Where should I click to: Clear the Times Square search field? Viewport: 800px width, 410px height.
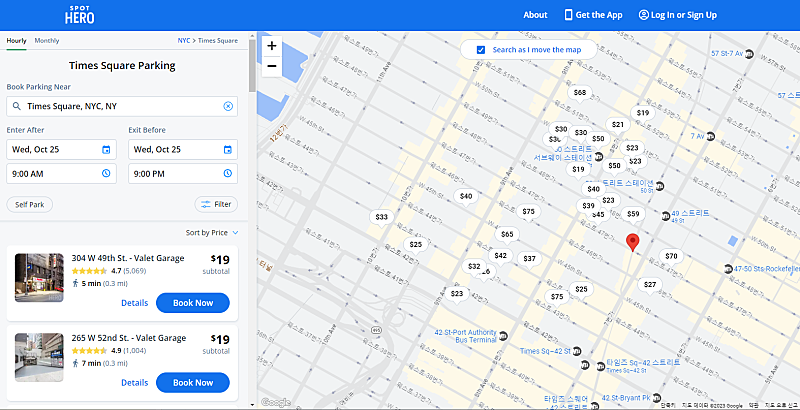(x=228, y=106)
